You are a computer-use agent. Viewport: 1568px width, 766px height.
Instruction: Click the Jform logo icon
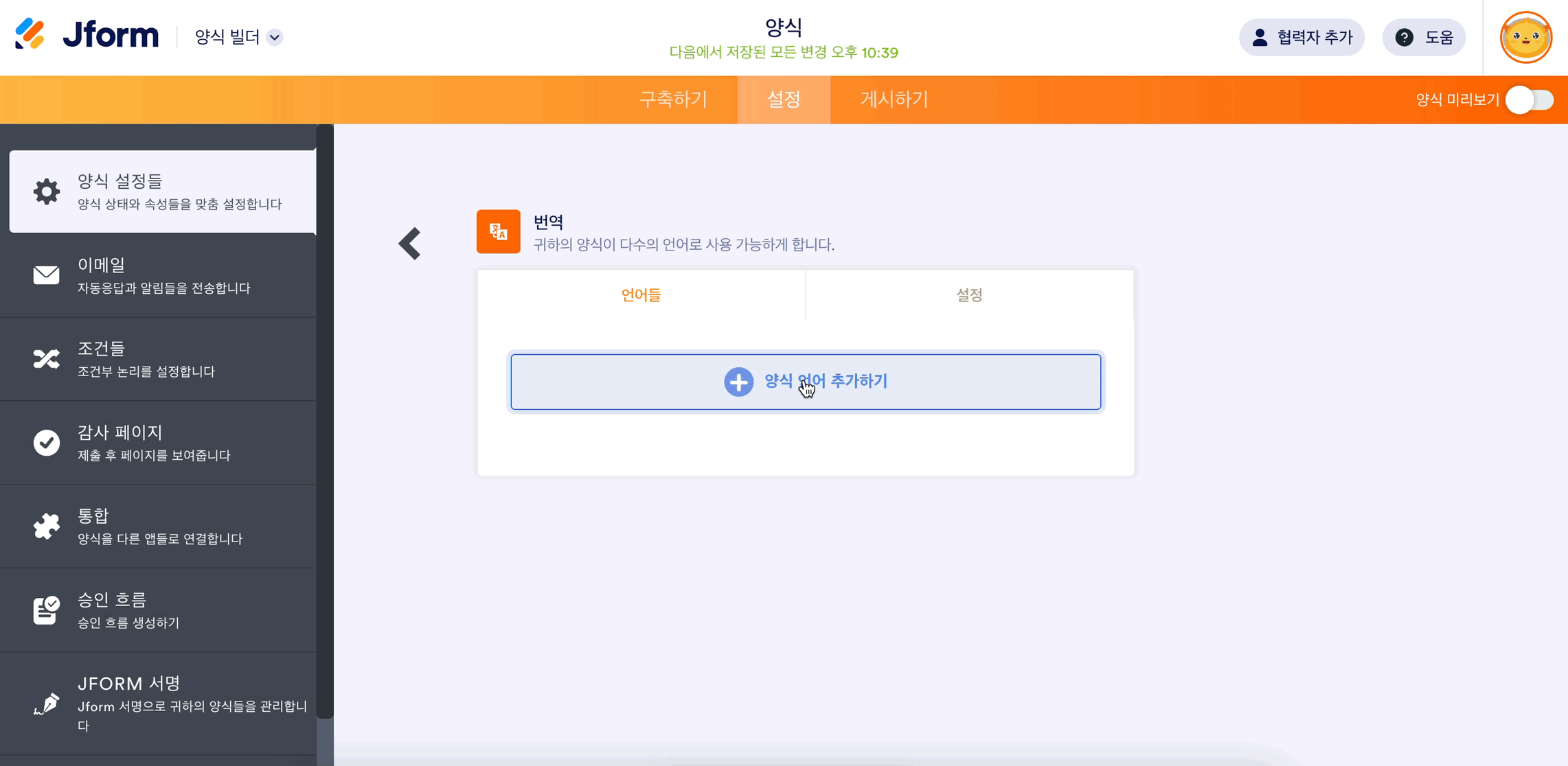[30, 34]
